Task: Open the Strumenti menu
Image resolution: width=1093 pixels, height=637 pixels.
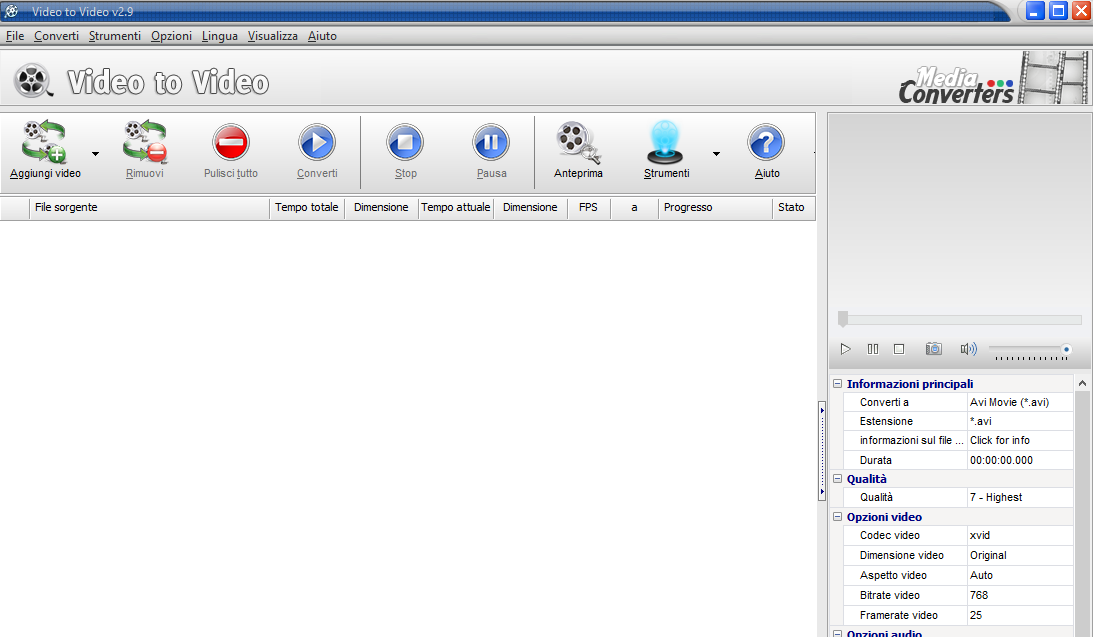Action: click(x=114, y=36)
